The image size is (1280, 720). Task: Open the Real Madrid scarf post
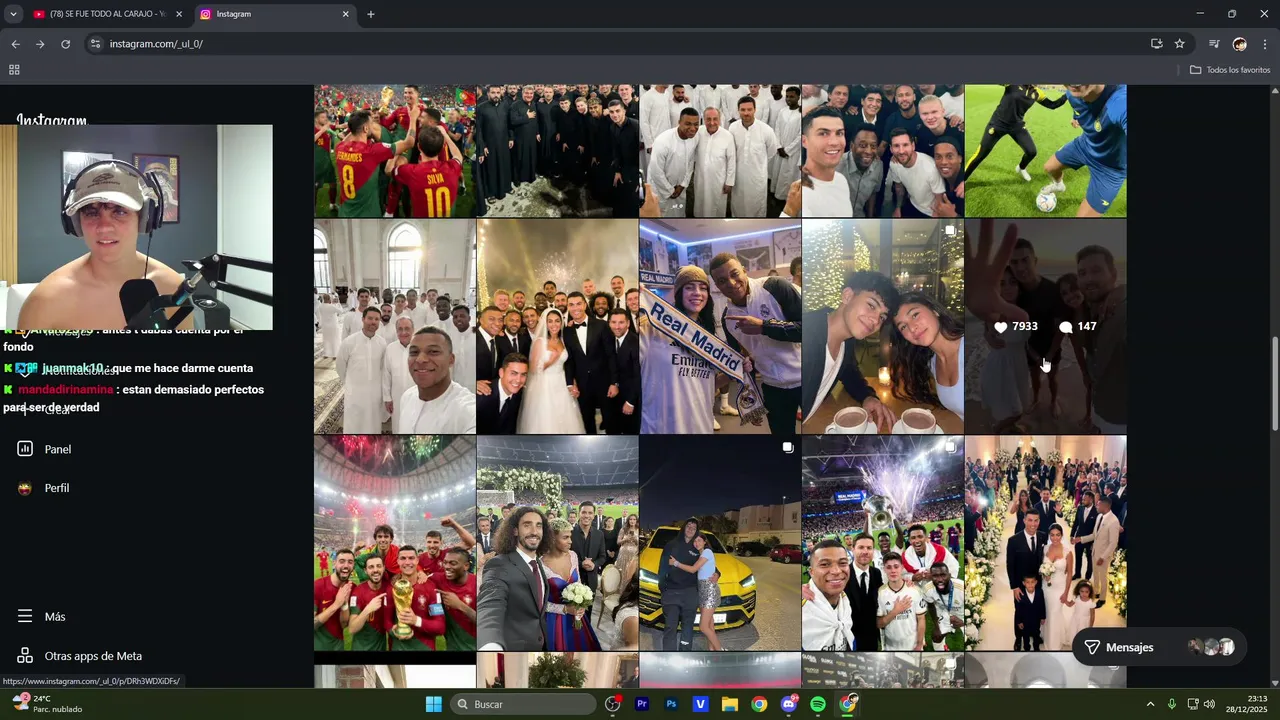(720, 326)
